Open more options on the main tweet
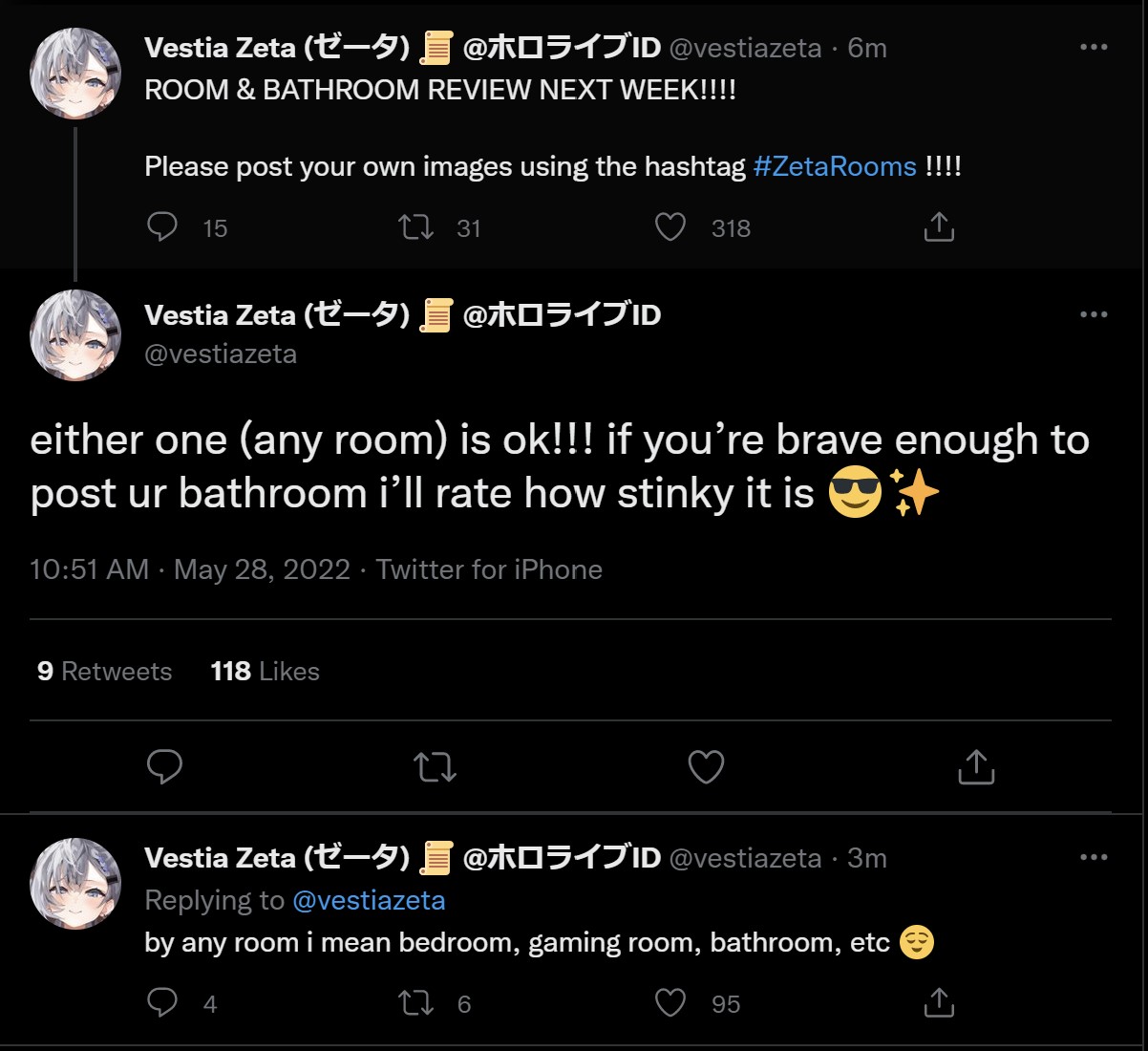The image size is (1148, 1051). point(1094,314)
